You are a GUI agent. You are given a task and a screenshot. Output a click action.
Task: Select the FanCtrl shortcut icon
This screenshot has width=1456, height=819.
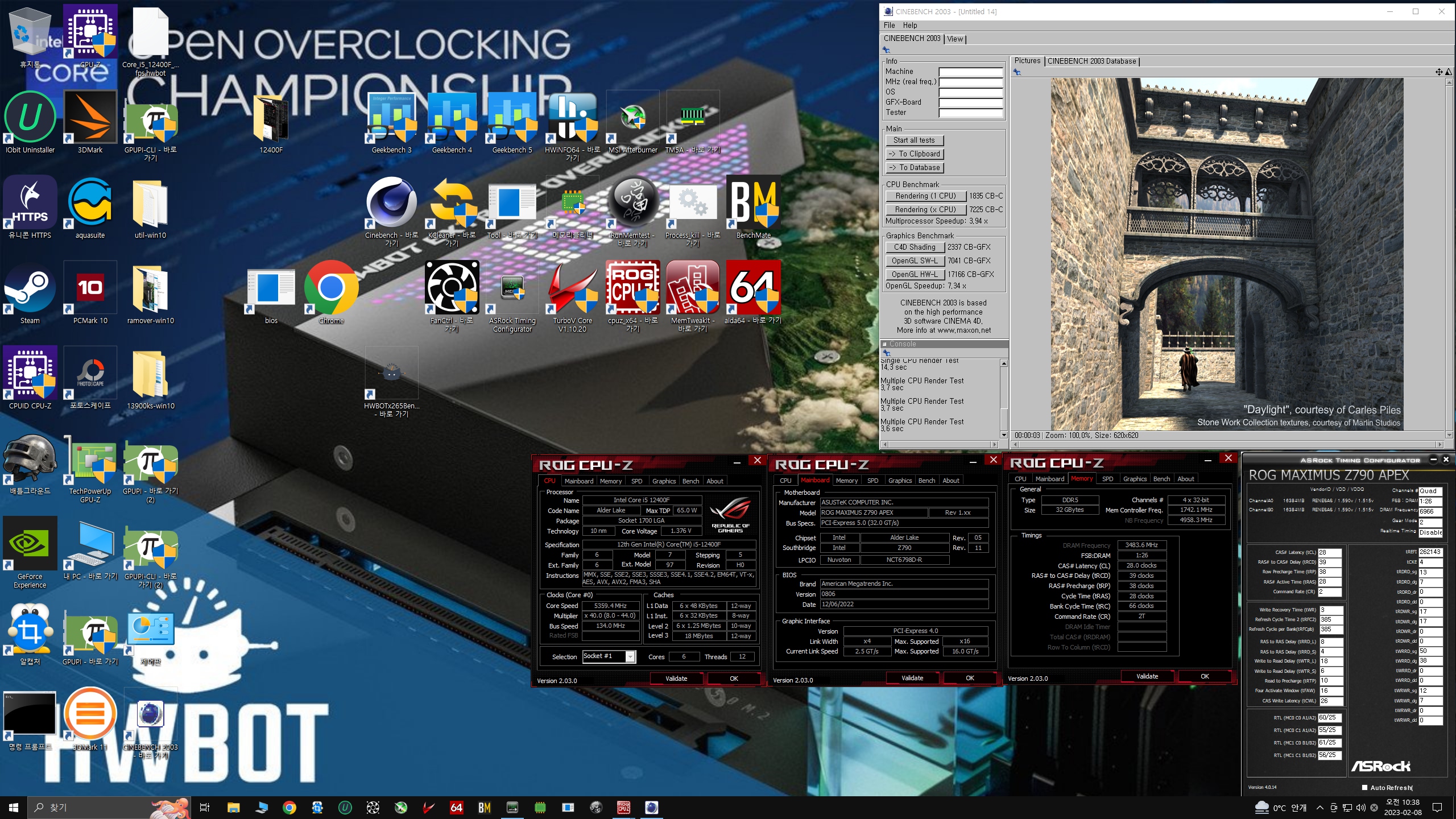[452, 297]
